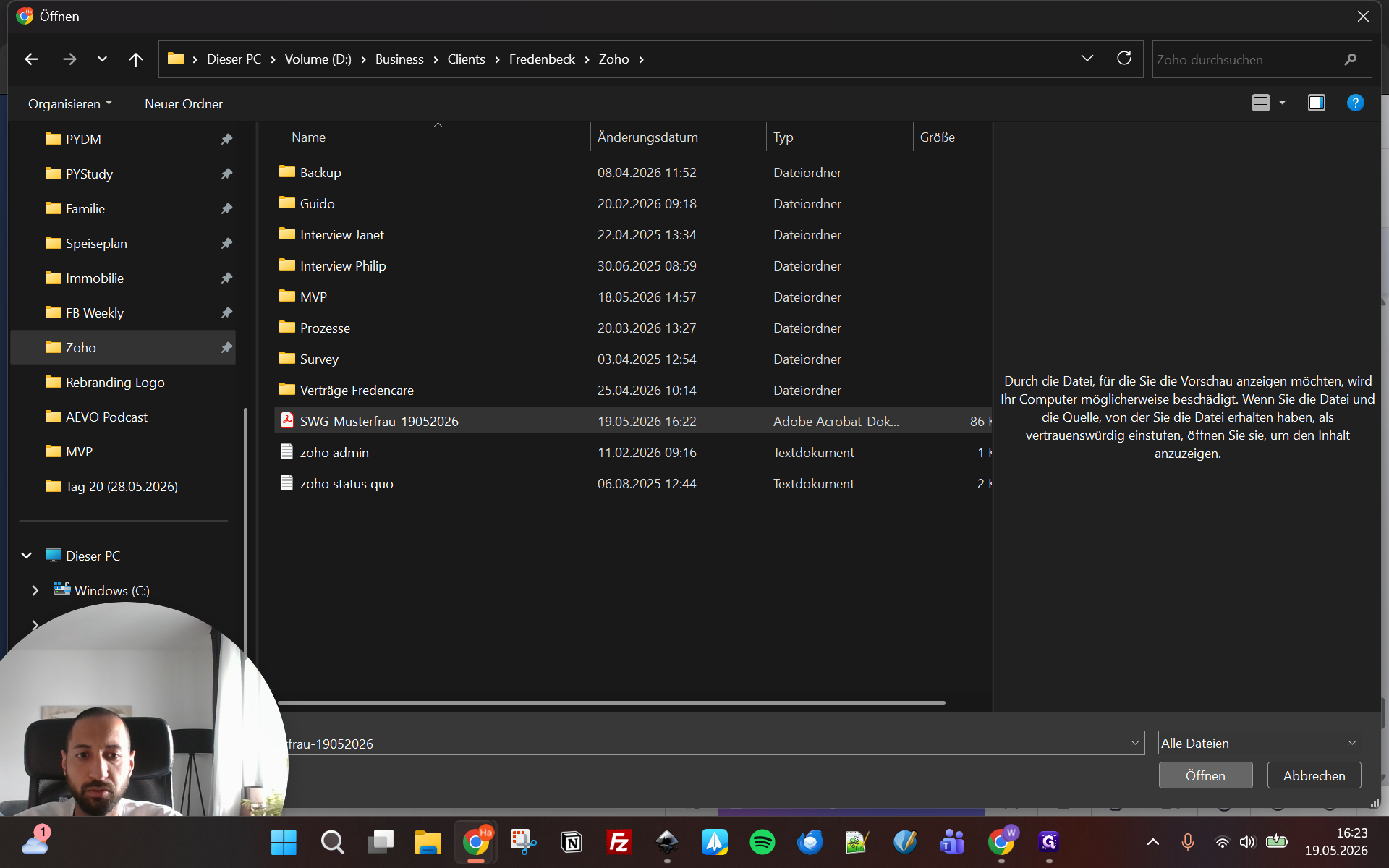The image size is (1389, 868).
Task: Unpin the Zoho folder pin icon
Action: pyautogui.click(x=226, y=347)
